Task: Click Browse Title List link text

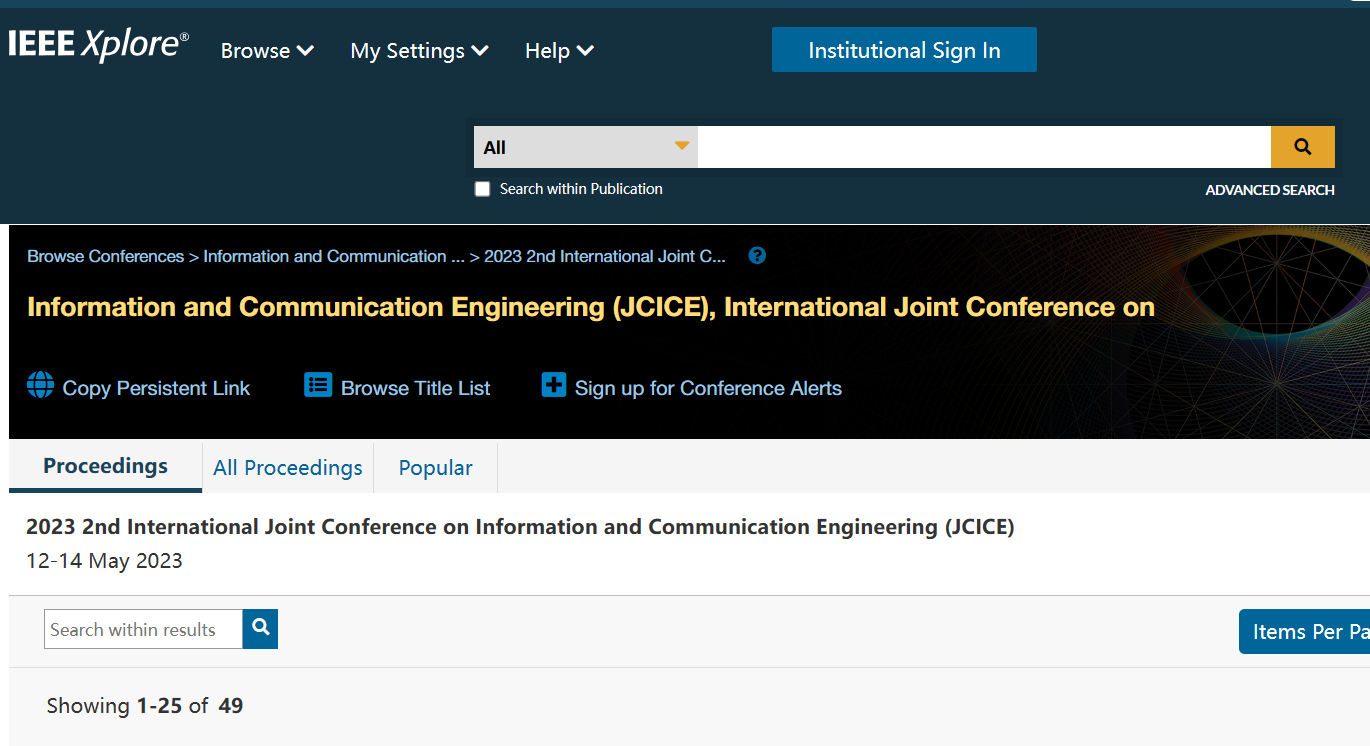Action: 416,388
